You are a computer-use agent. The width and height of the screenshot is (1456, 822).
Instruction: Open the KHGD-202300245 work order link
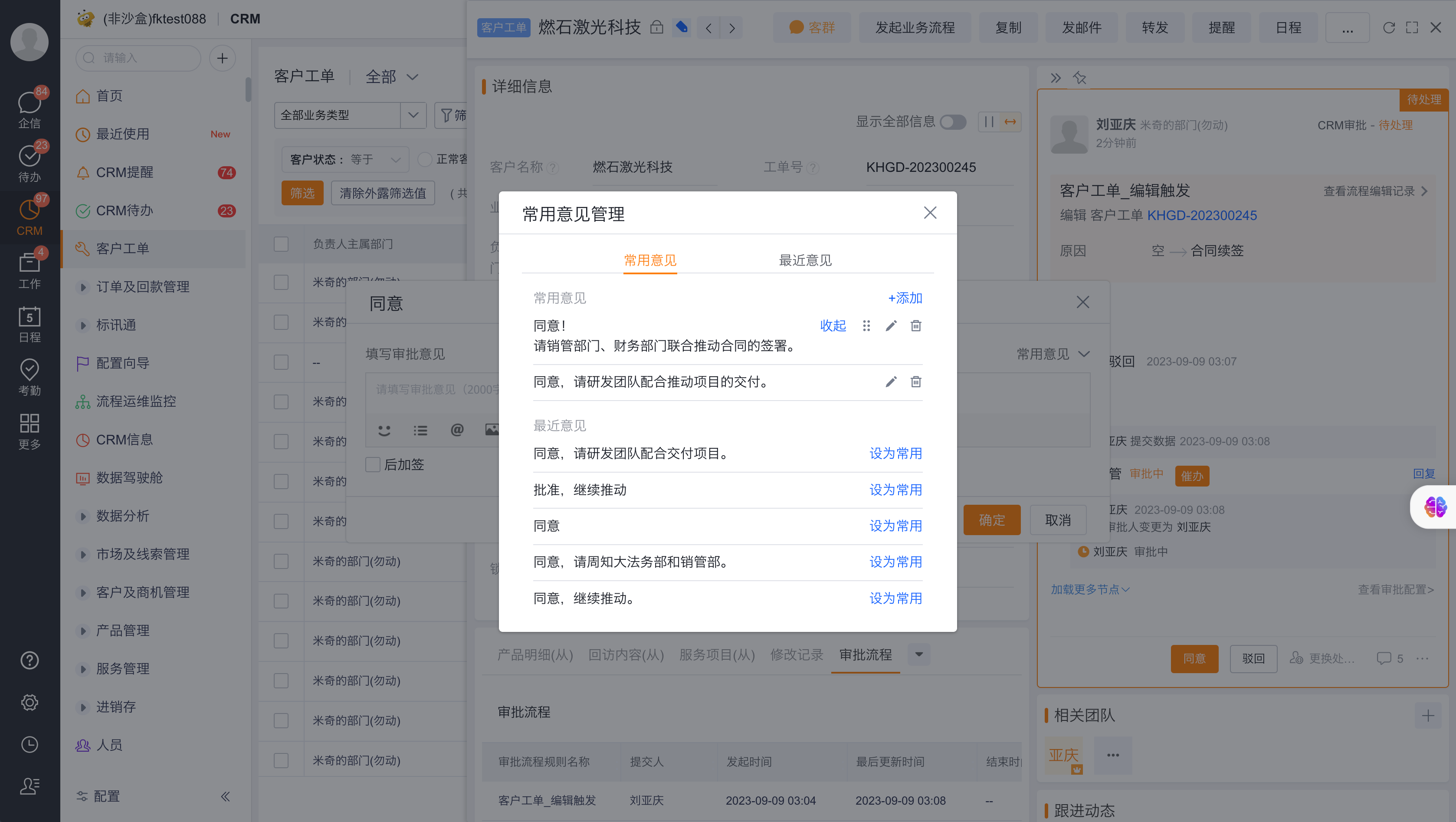coord(1202,215)
